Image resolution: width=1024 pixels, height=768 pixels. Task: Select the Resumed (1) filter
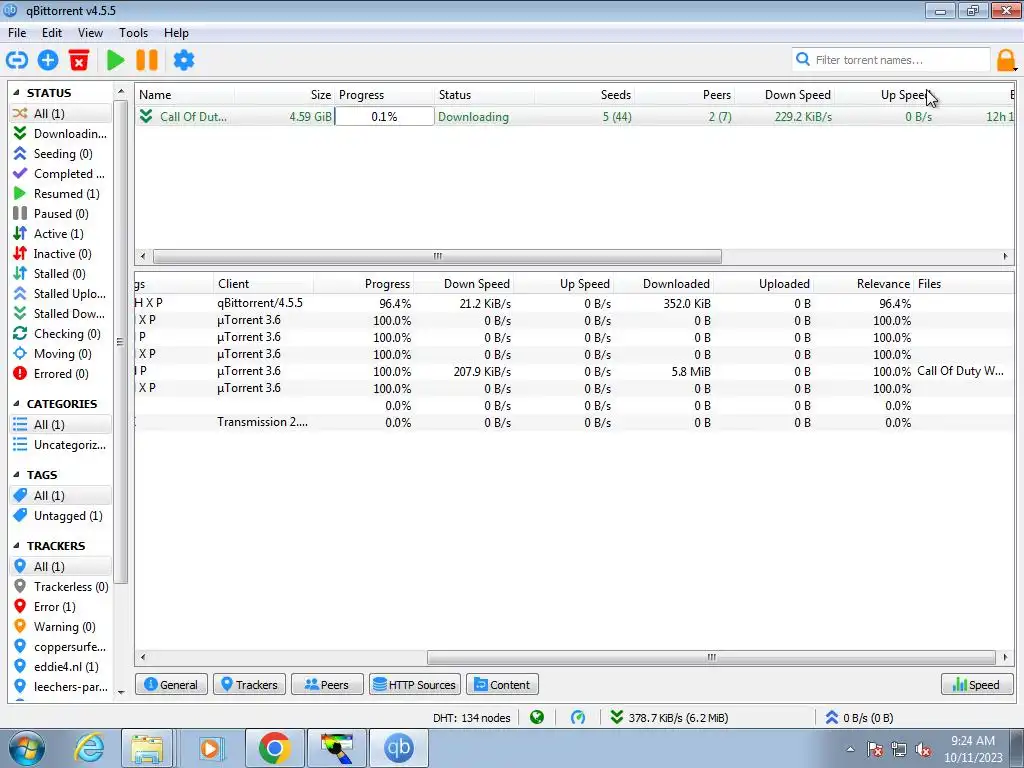[x=60, y=194]
